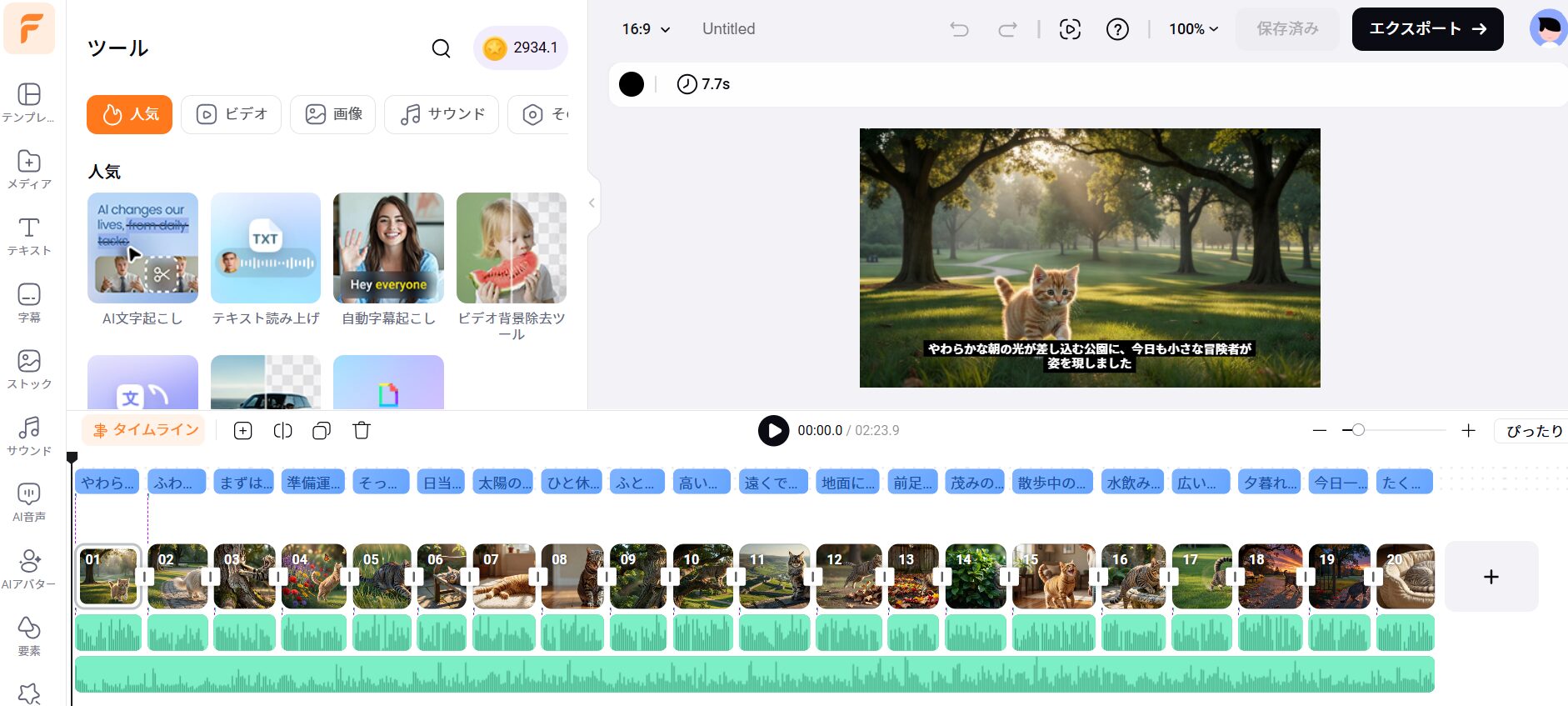Open the 16:9 aspect ratio dropdown
Image resolution: width=1568 pixels, height=706 pixels.
646,29
